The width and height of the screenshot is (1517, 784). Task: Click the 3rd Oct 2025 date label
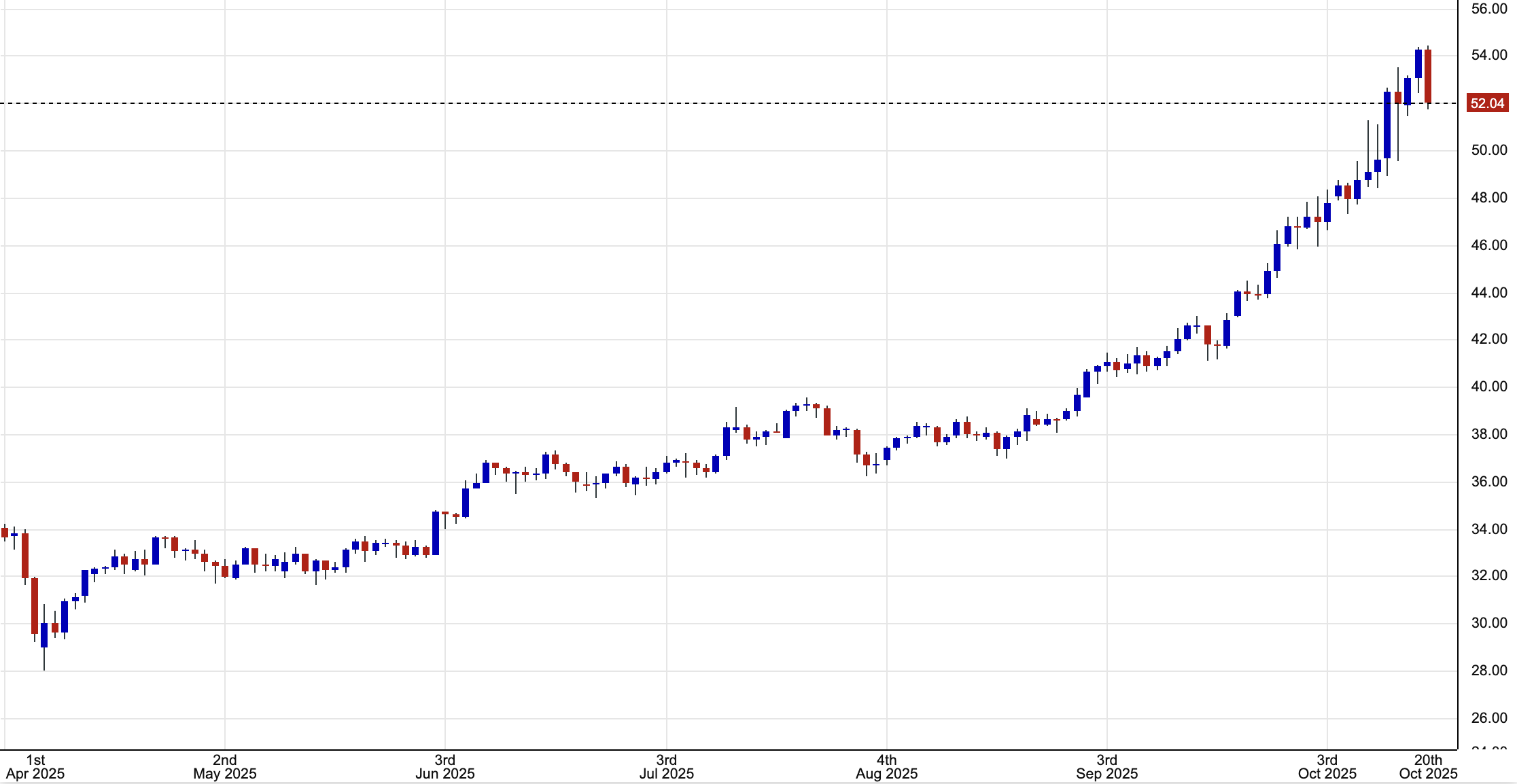1327,766
